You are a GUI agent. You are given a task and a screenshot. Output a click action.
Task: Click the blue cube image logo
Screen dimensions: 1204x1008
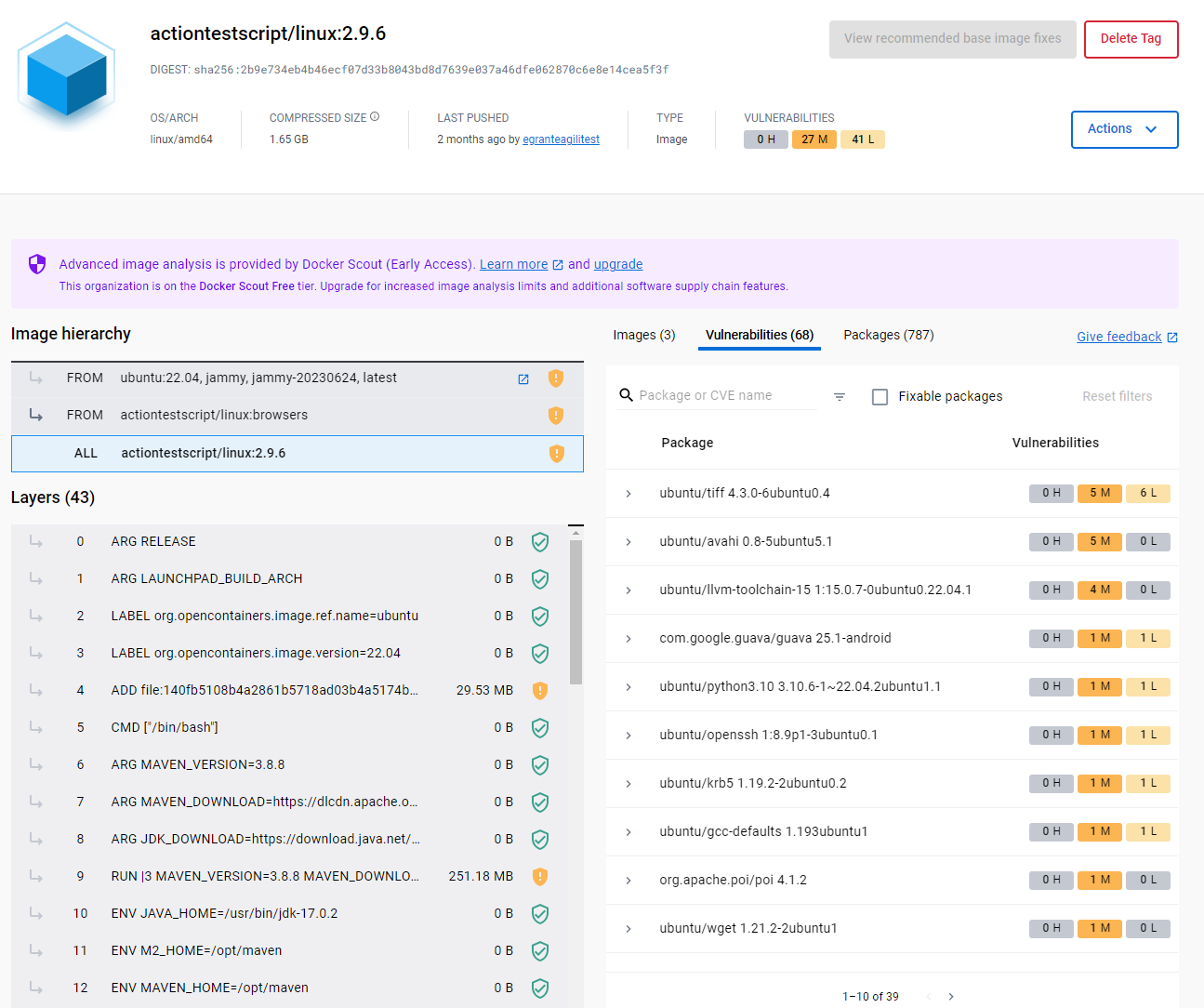click(67, 74)
